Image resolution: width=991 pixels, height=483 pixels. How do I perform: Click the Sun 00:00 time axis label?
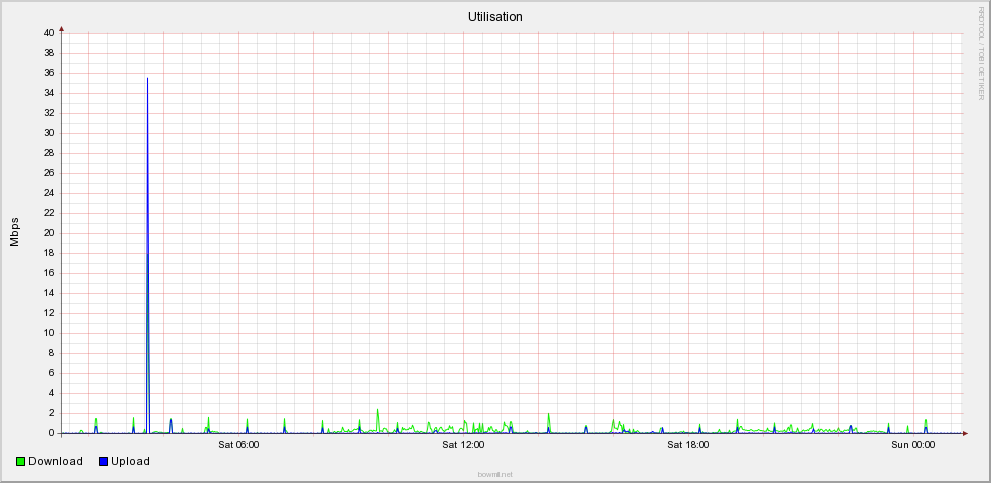913,445
